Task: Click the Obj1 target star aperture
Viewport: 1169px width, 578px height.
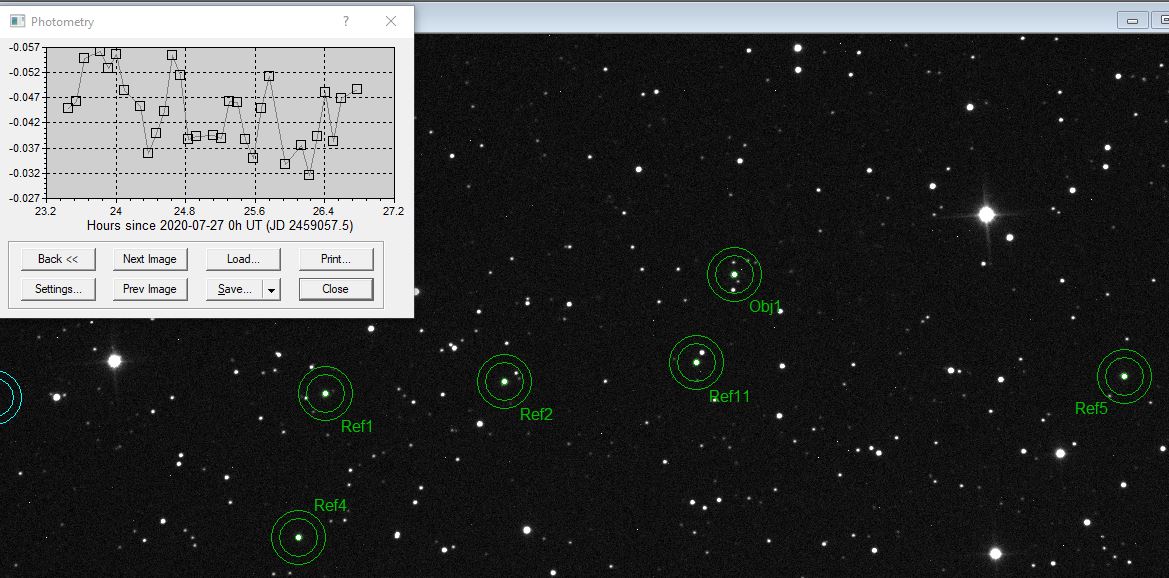Action: 734,274
